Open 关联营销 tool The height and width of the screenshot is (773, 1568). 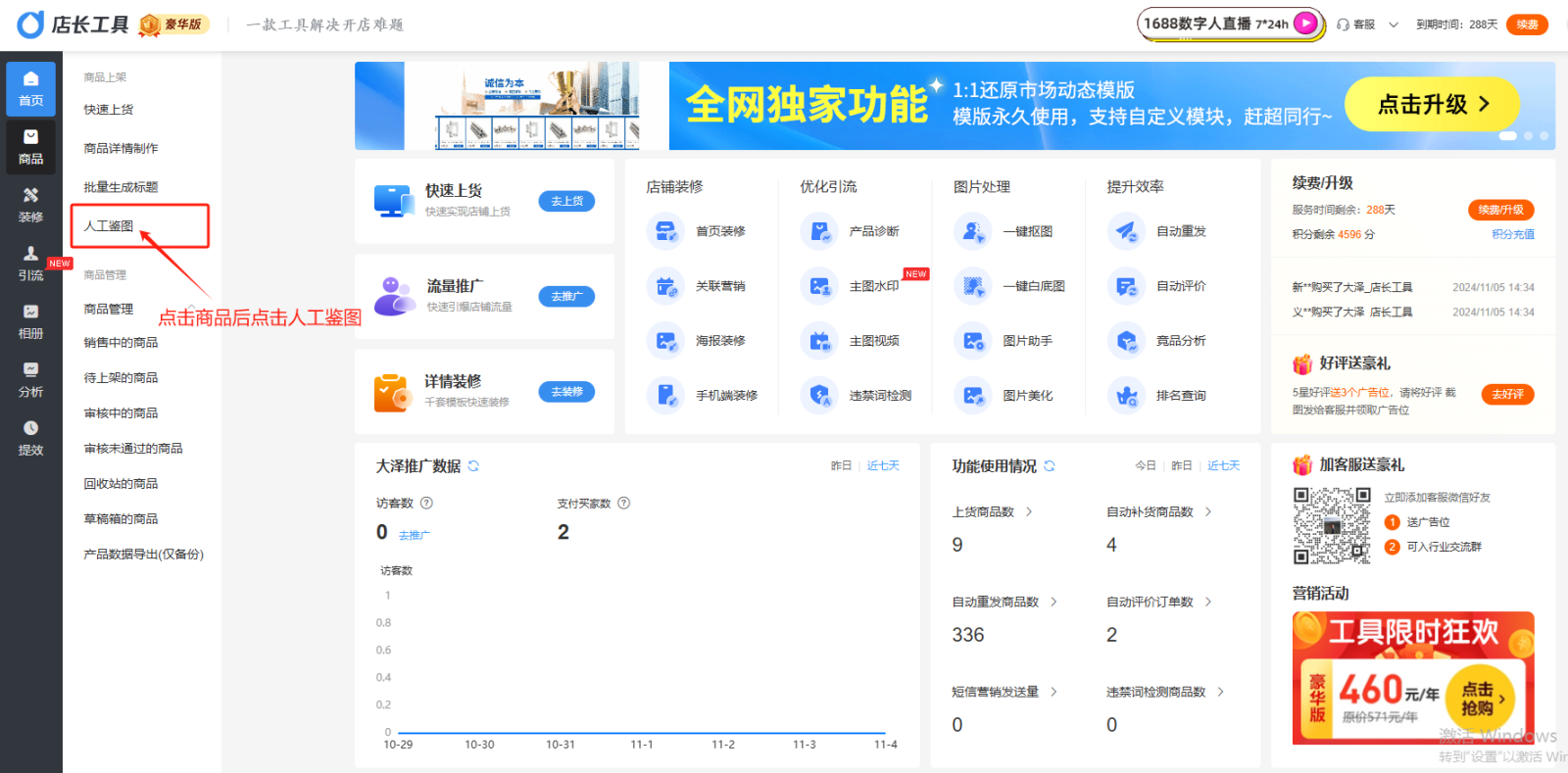(697, 286)
